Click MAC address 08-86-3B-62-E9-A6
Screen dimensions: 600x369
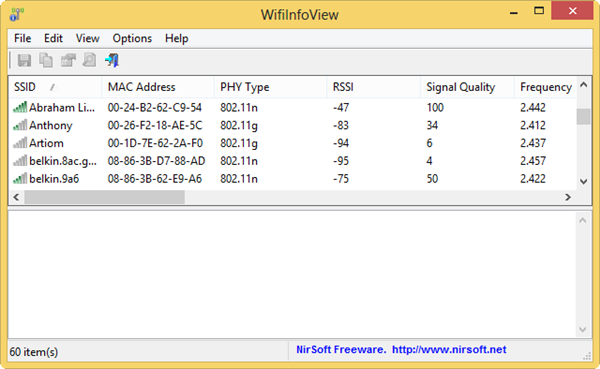pos(155,179)
